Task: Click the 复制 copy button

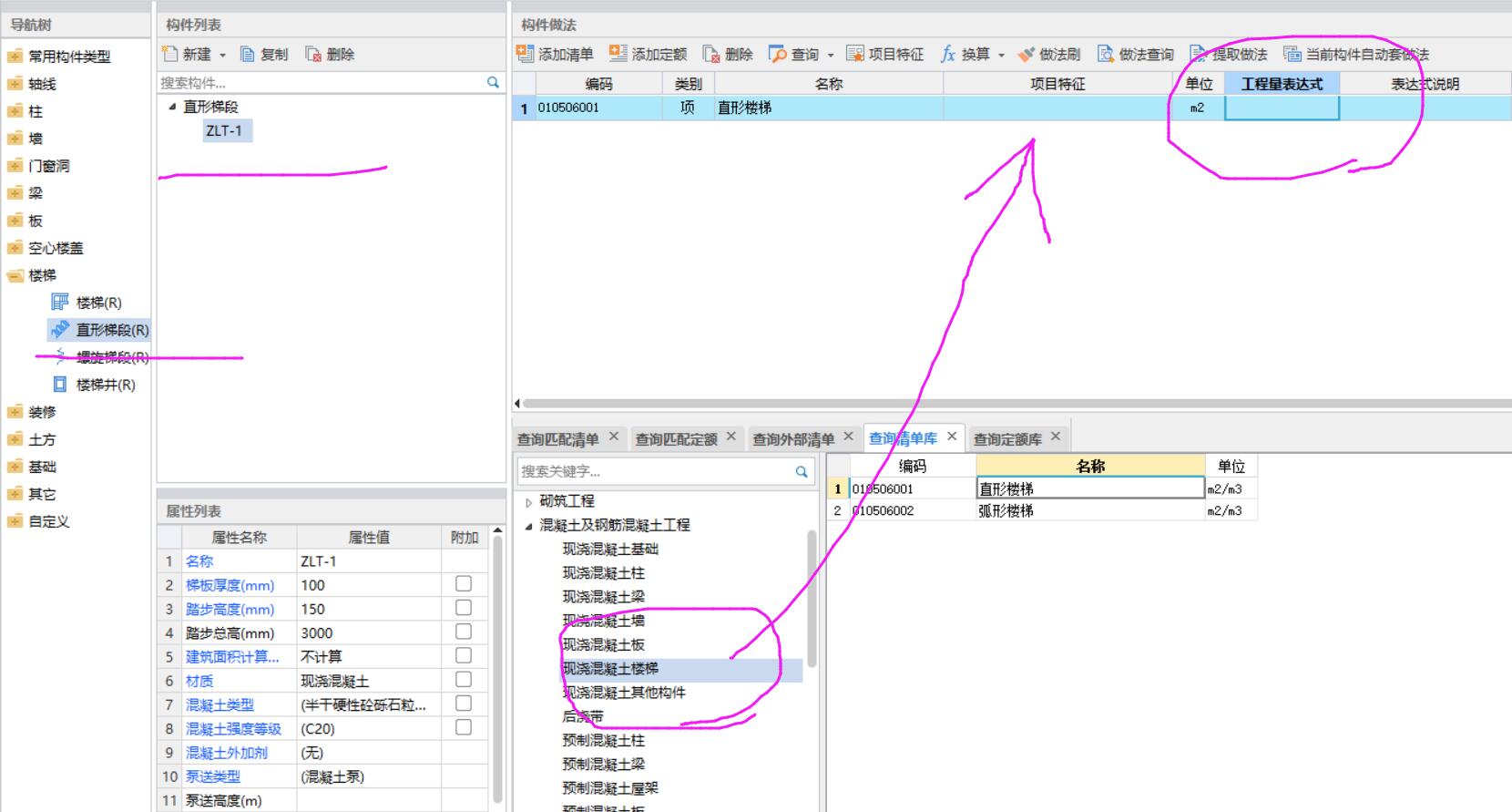Action: pos(264,55)
